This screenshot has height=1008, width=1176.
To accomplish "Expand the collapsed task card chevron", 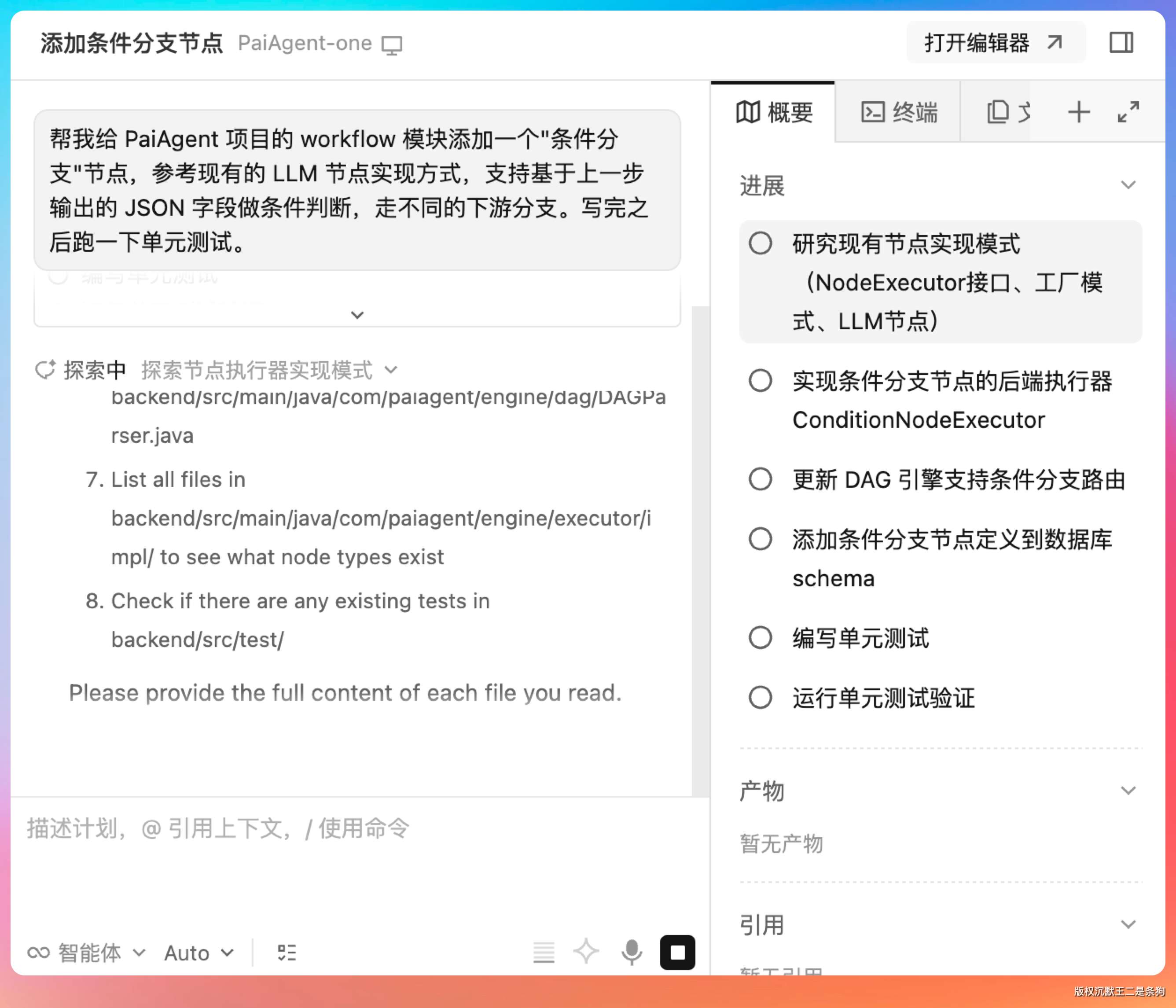I will [357, 315].
